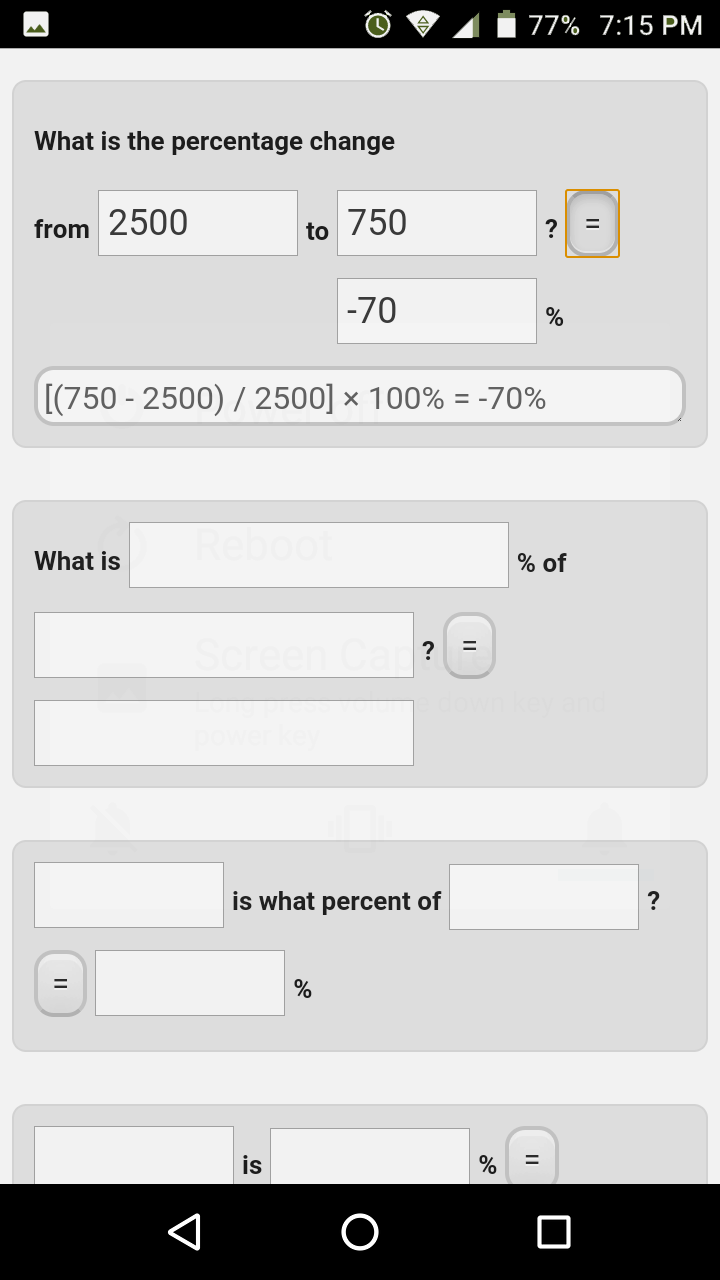The width and height of the screenshot is (720, 1280).
Task: Open Recent apps with the square navigation button
Action: 554,1232
